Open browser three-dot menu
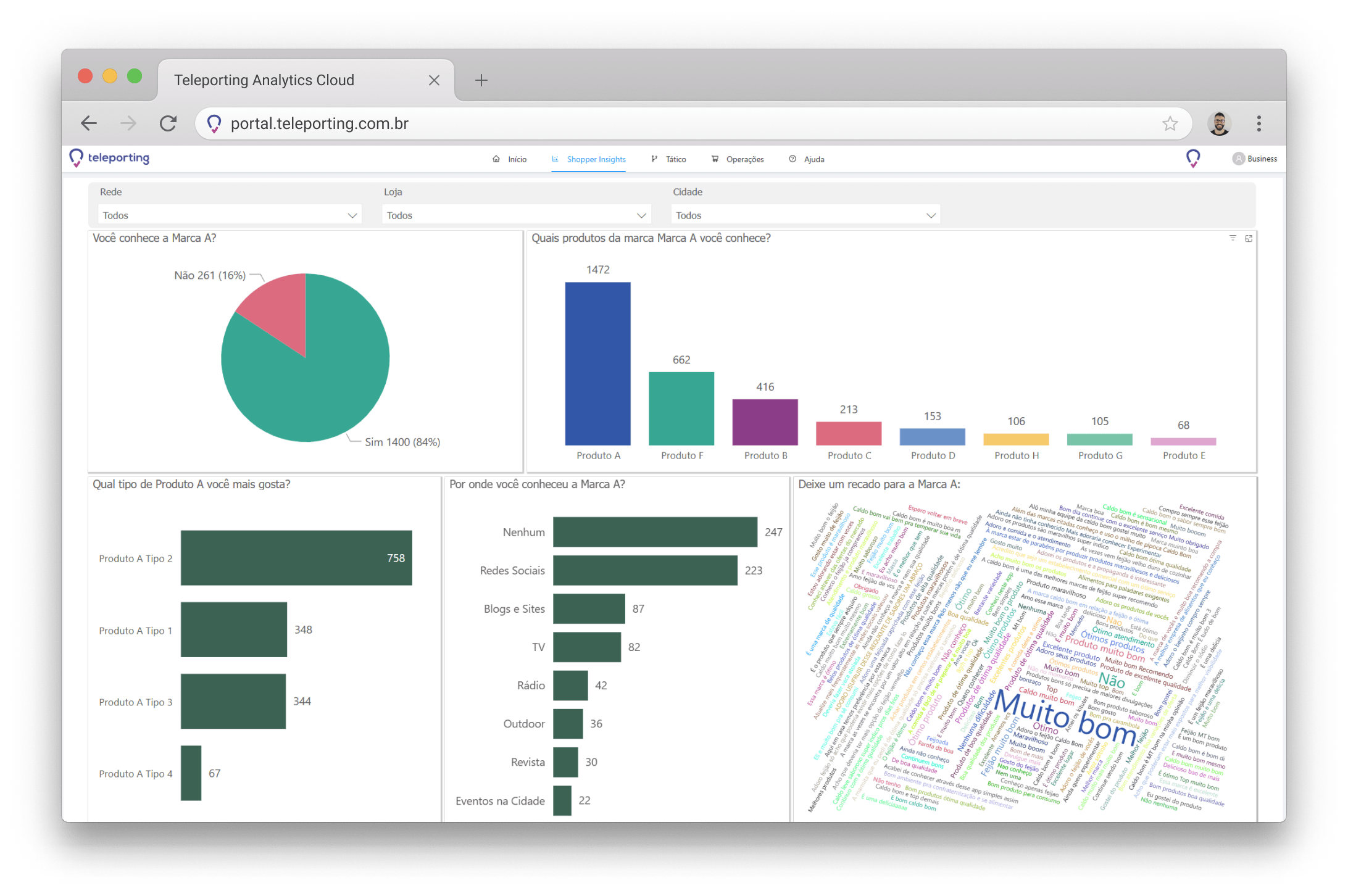This screenshot has height=896, width=1348. pos(1259,123)
